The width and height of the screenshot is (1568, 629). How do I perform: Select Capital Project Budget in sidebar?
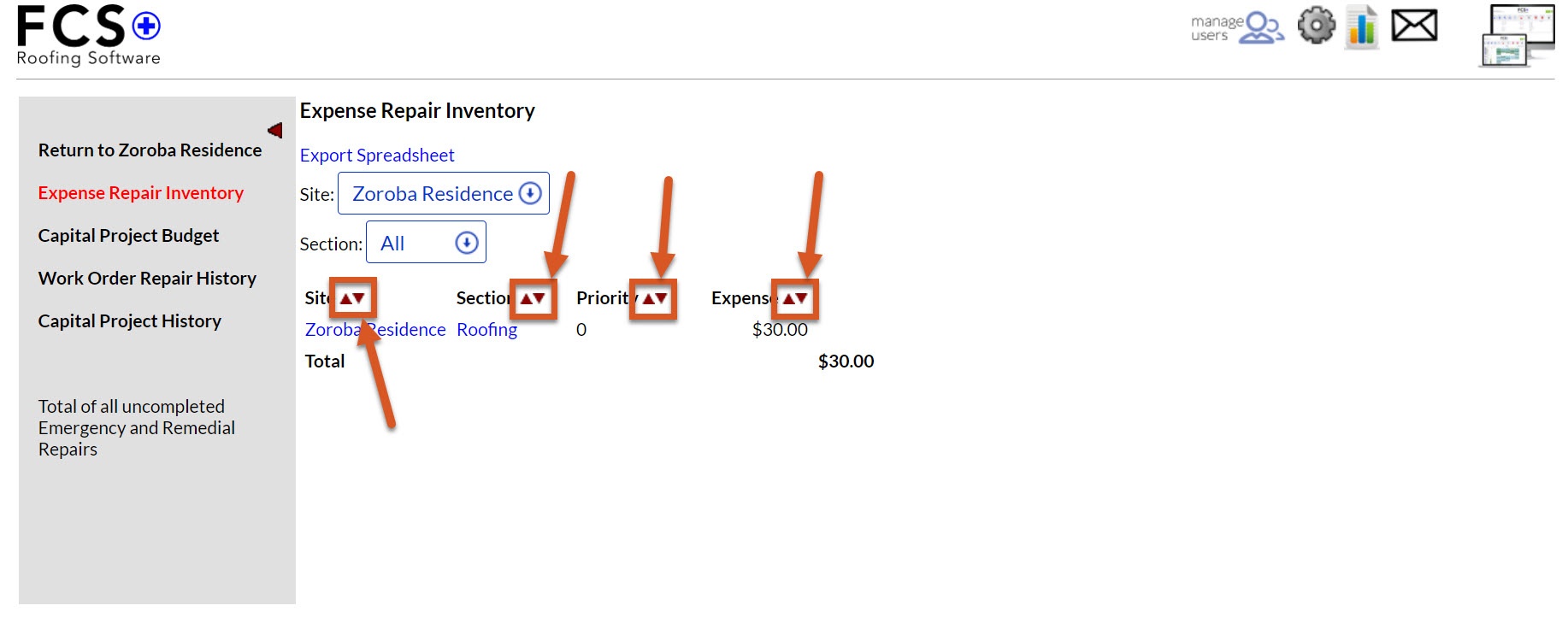128,235
